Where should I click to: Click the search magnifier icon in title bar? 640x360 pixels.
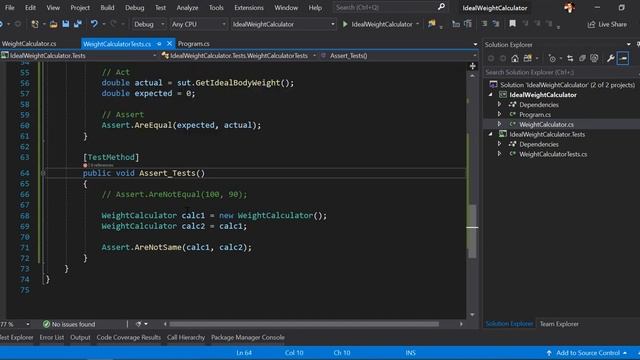[441, 7]
